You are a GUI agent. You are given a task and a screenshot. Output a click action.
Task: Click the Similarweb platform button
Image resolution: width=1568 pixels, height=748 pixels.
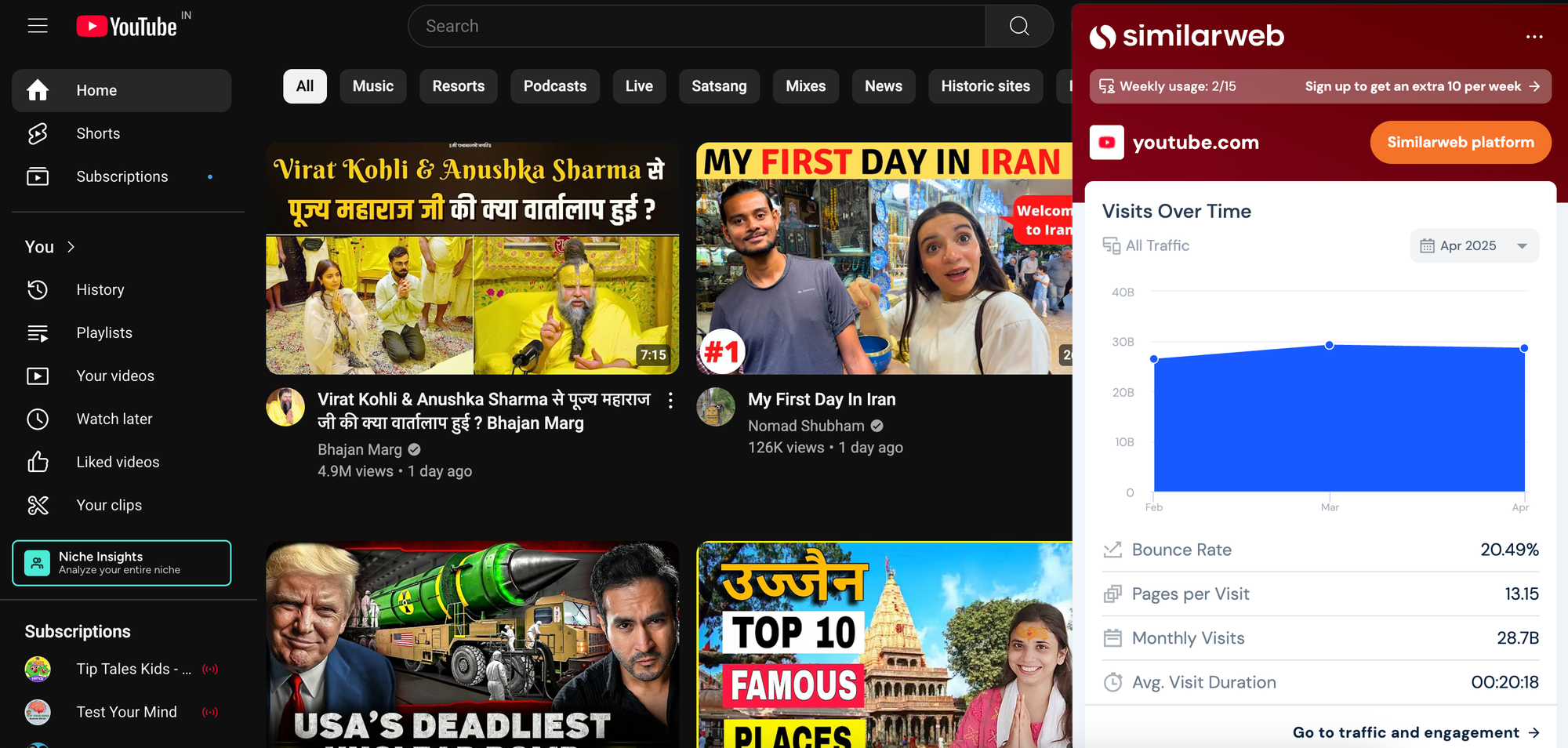1460,143
